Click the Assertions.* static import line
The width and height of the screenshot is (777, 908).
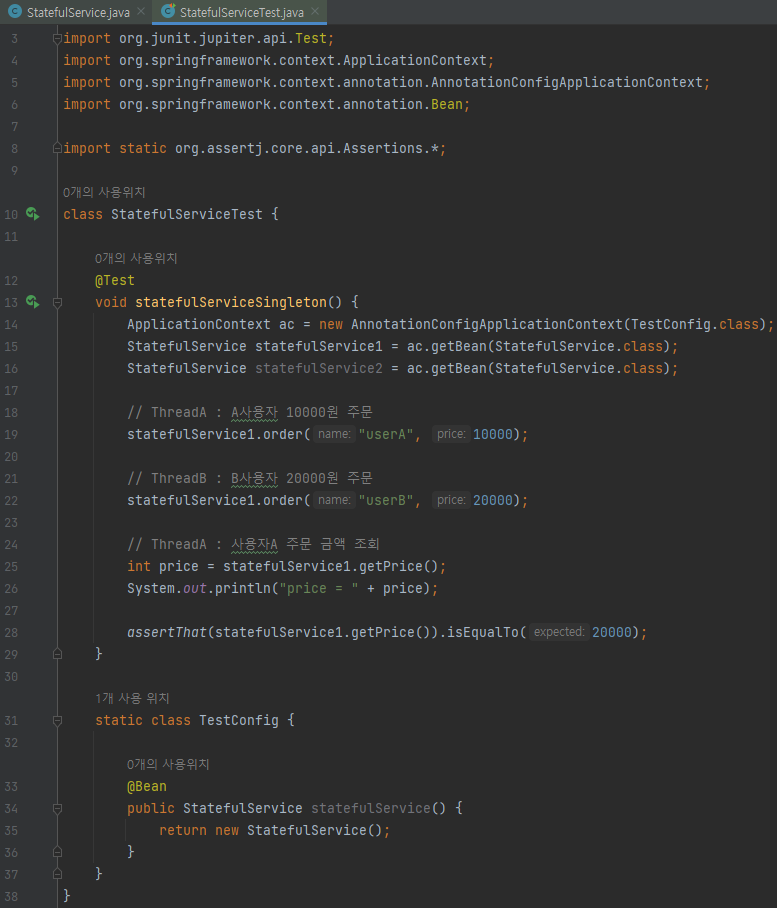[255, 149]
